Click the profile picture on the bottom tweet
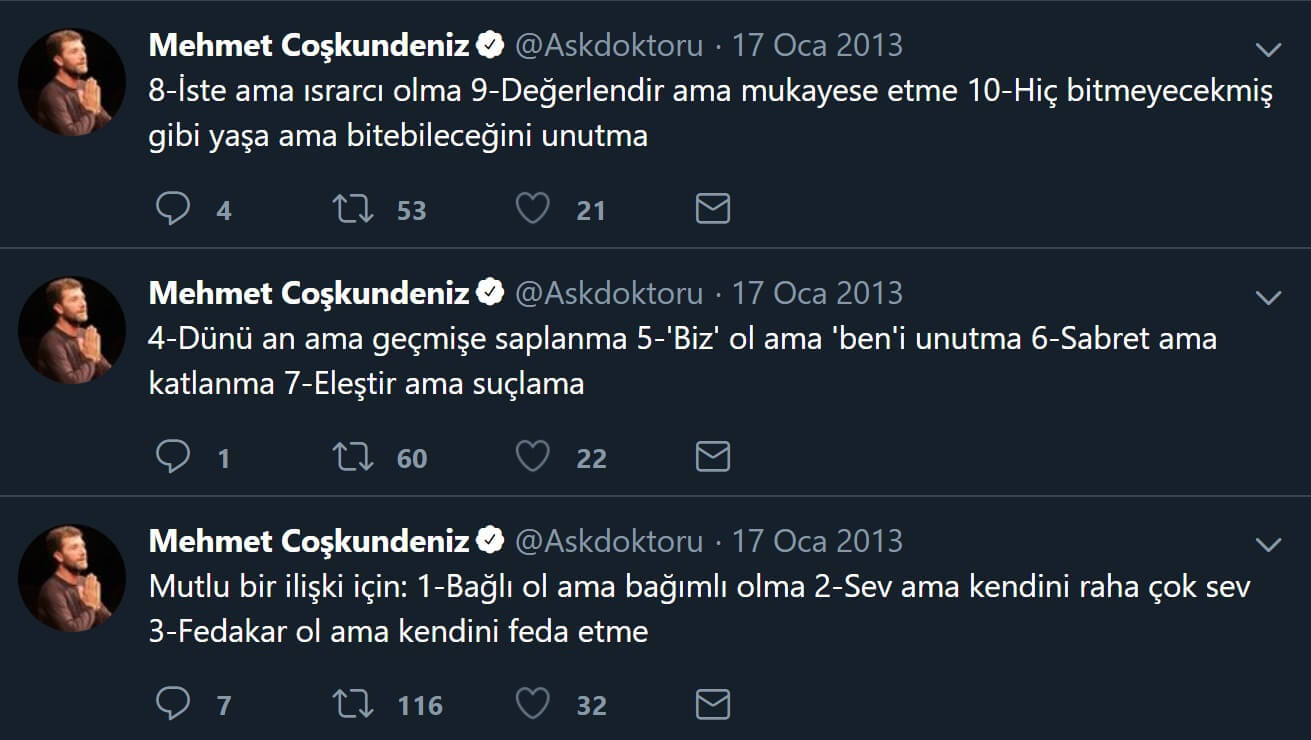The image size is (1311, 740). (72, 578)
